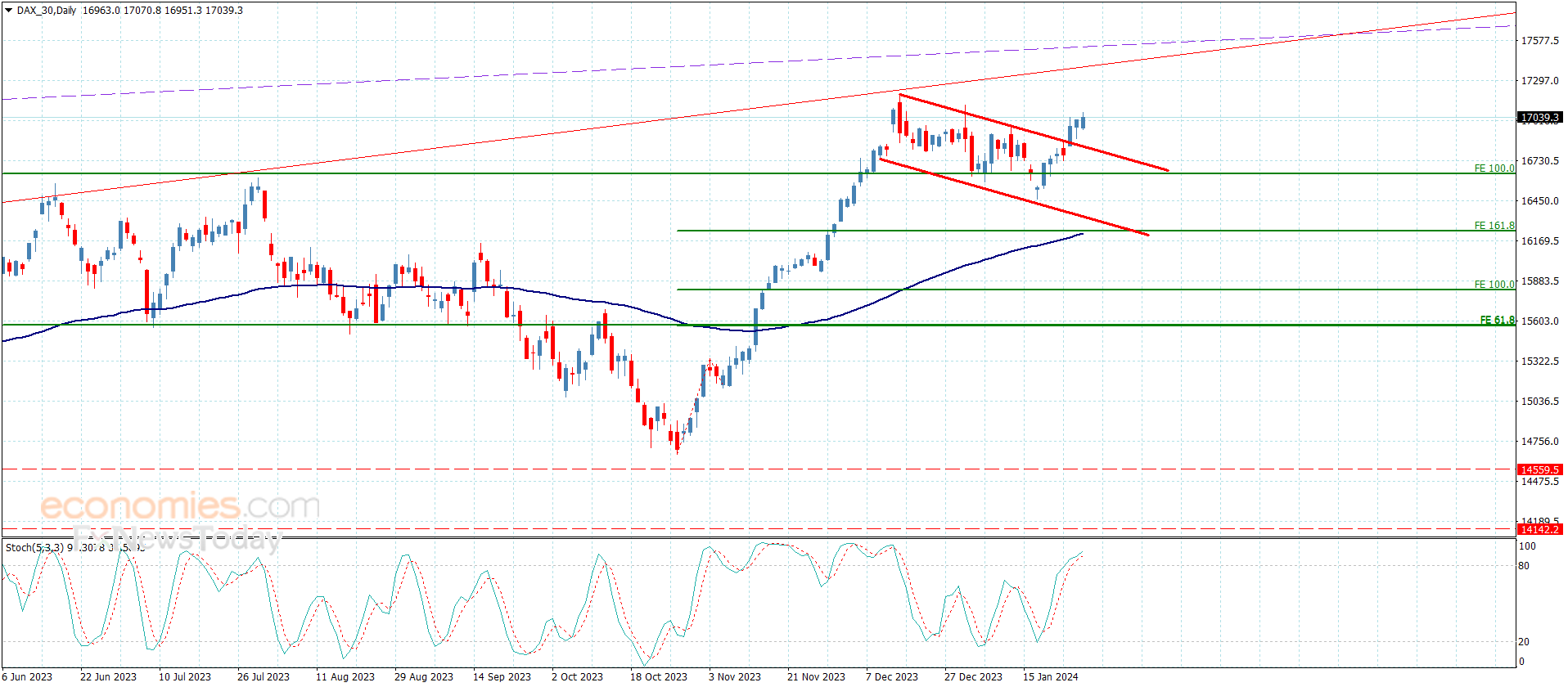Click the 14475.5 price axis label
Image resolution: width=1568 pixels, height=687 pixels.
tap(1539, 482)
